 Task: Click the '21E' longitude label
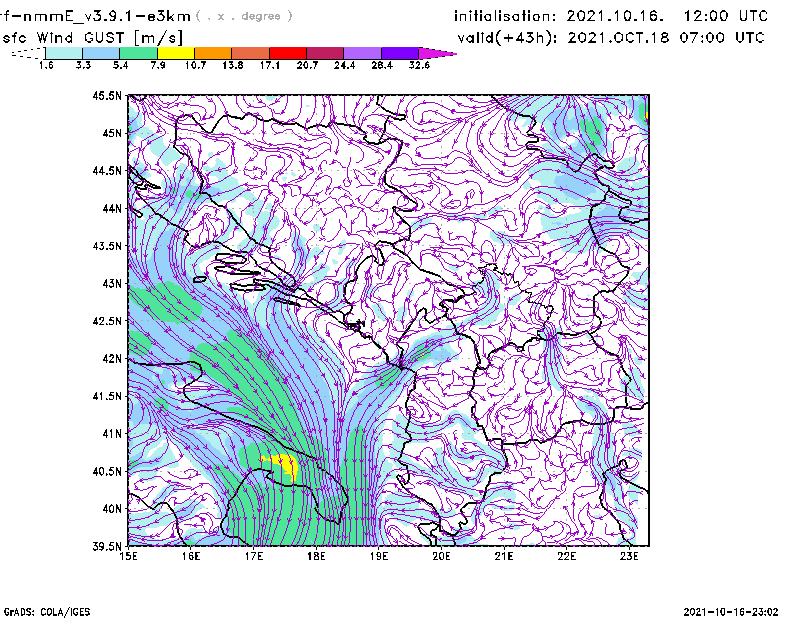[x=504, y=556]
